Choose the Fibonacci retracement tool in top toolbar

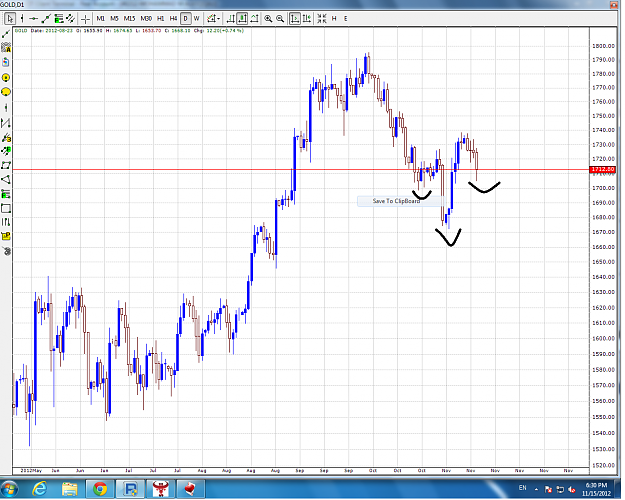point(59,19)
